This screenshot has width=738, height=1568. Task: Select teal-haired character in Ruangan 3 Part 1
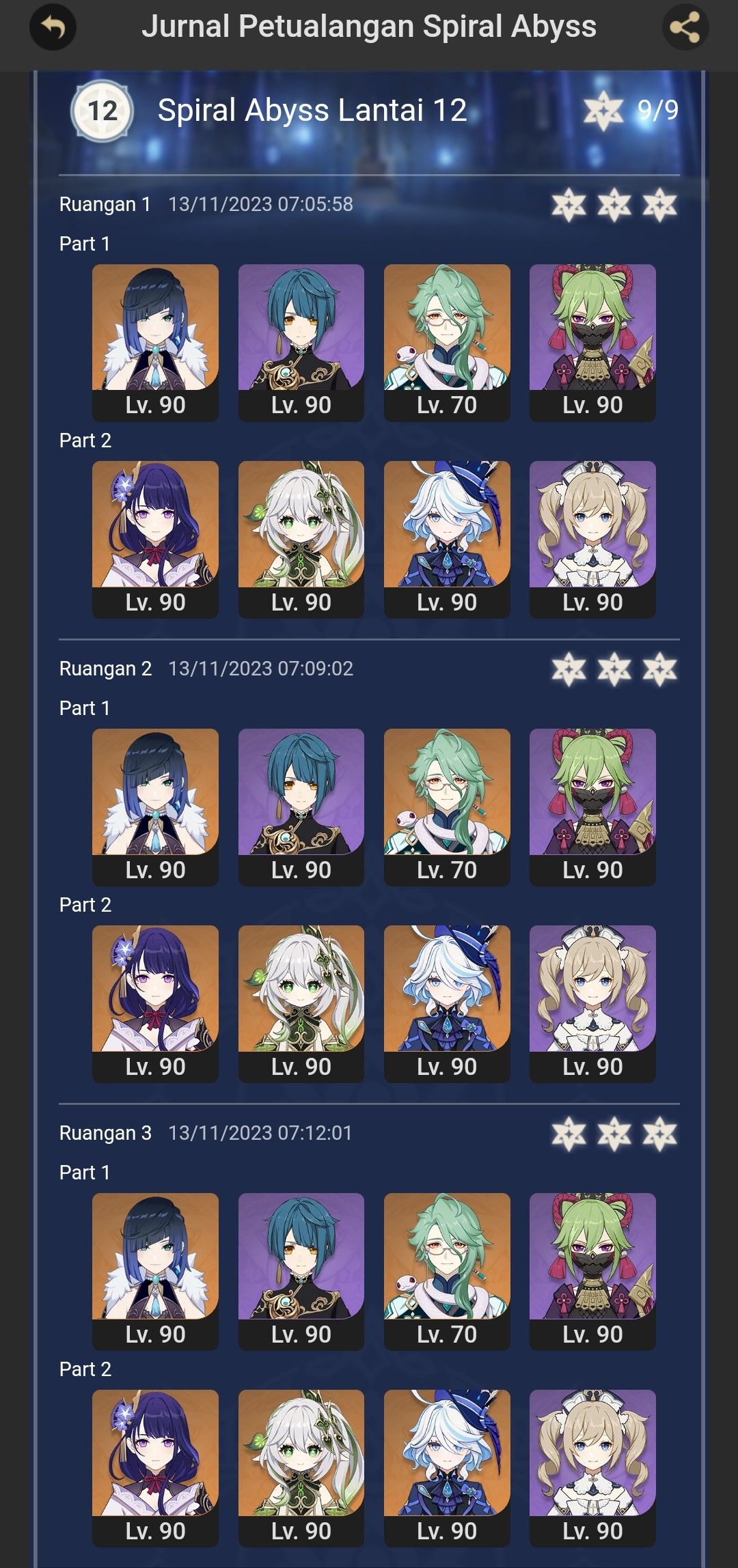301,1272
